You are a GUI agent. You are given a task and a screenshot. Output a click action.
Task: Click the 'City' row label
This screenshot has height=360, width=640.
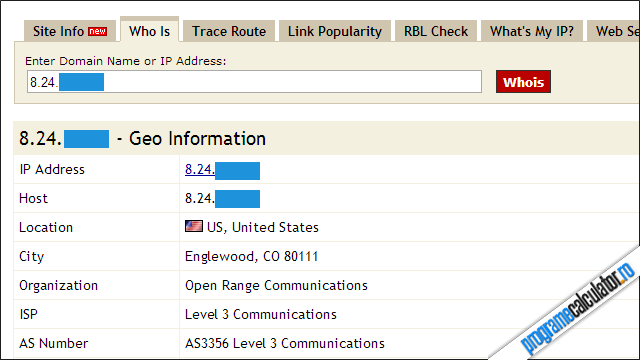click(31, 257)
